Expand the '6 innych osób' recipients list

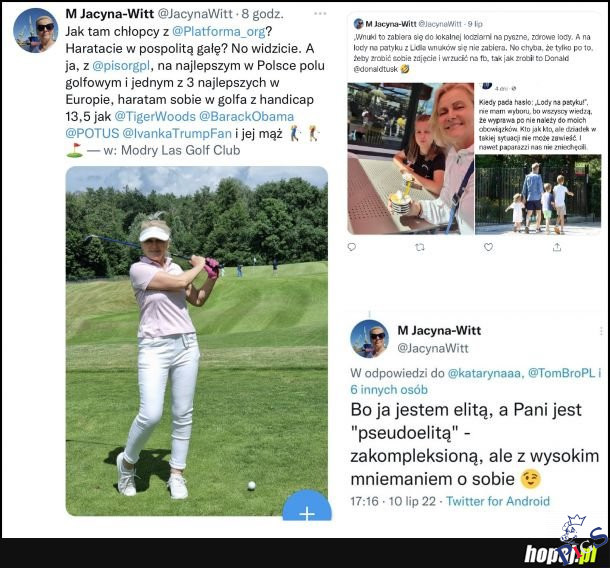point(389,389)
